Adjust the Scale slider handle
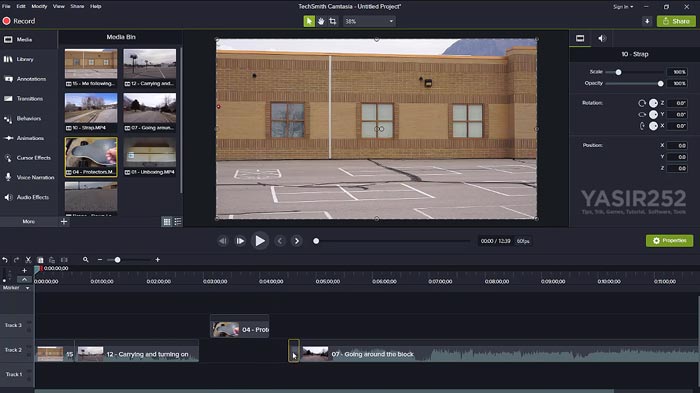This screenshot has height=393, width=700. pos(618,72)
